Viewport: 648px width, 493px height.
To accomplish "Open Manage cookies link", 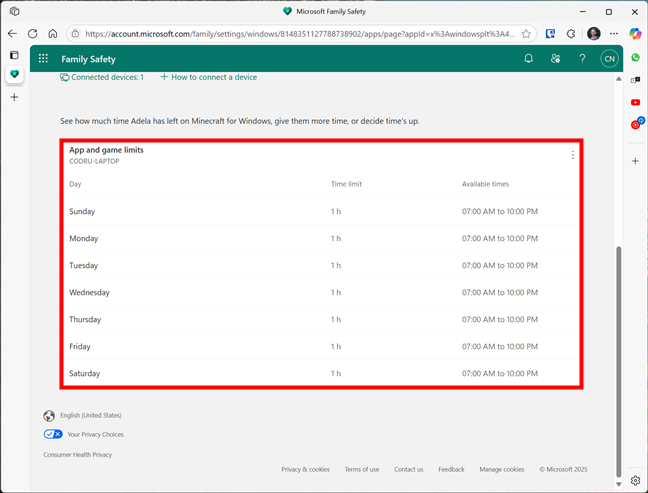I will (502, 469).
